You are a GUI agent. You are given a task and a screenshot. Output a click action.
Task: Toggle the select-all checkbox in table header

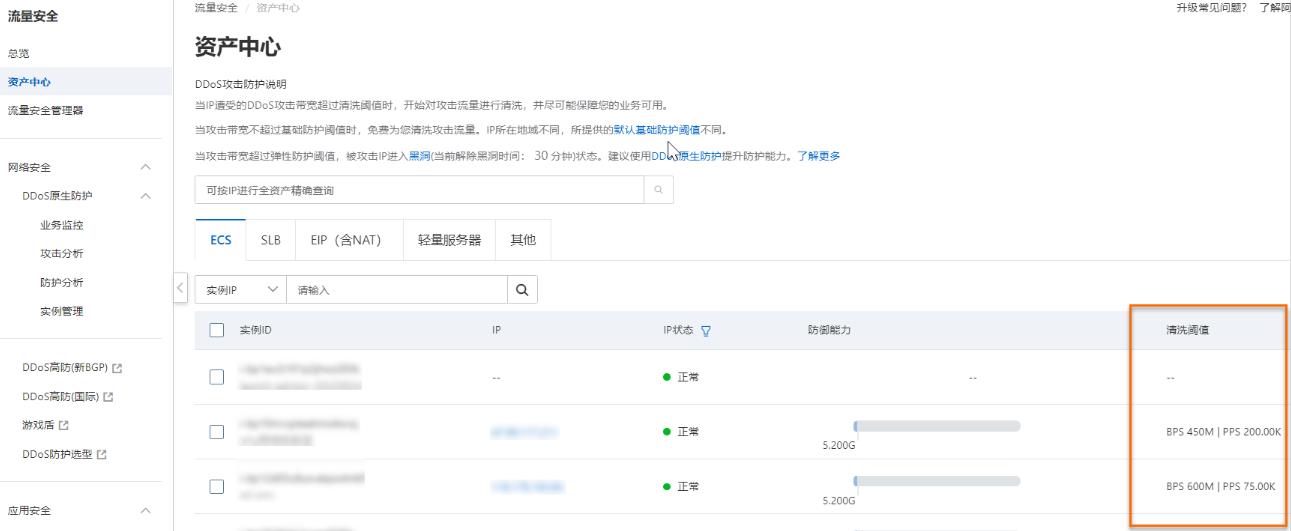(216, 331)
